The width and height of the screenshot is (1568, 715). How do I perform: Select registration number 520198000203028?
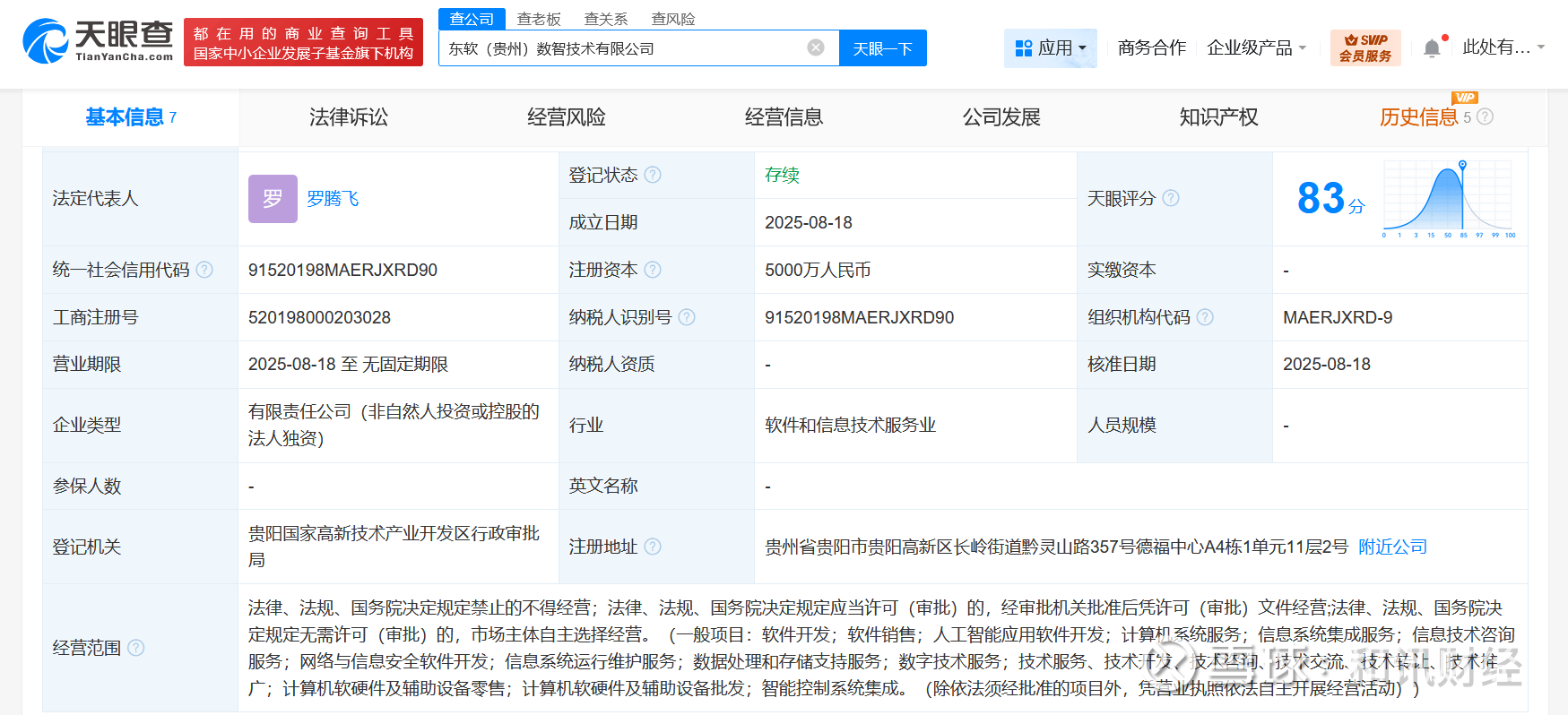(x=319, y=317)
